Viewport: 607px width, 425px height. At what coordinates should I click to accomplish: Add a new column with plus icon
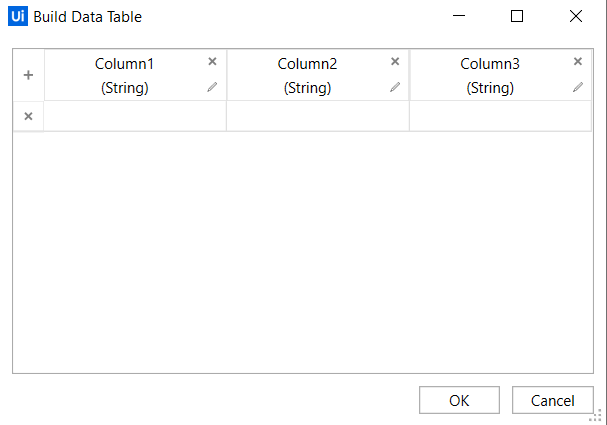click(28, 75)
